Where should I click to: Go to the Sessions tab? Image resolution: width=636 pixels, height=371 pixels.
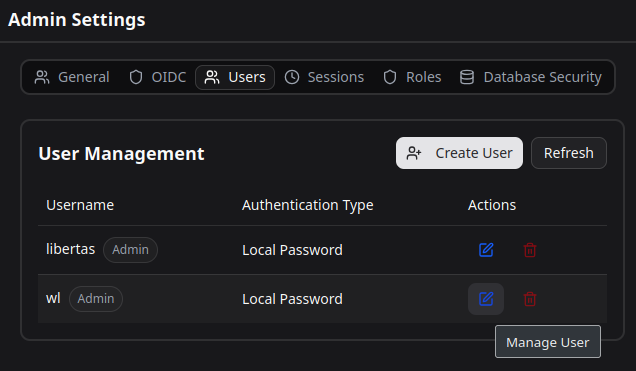[x=324, y=77]
